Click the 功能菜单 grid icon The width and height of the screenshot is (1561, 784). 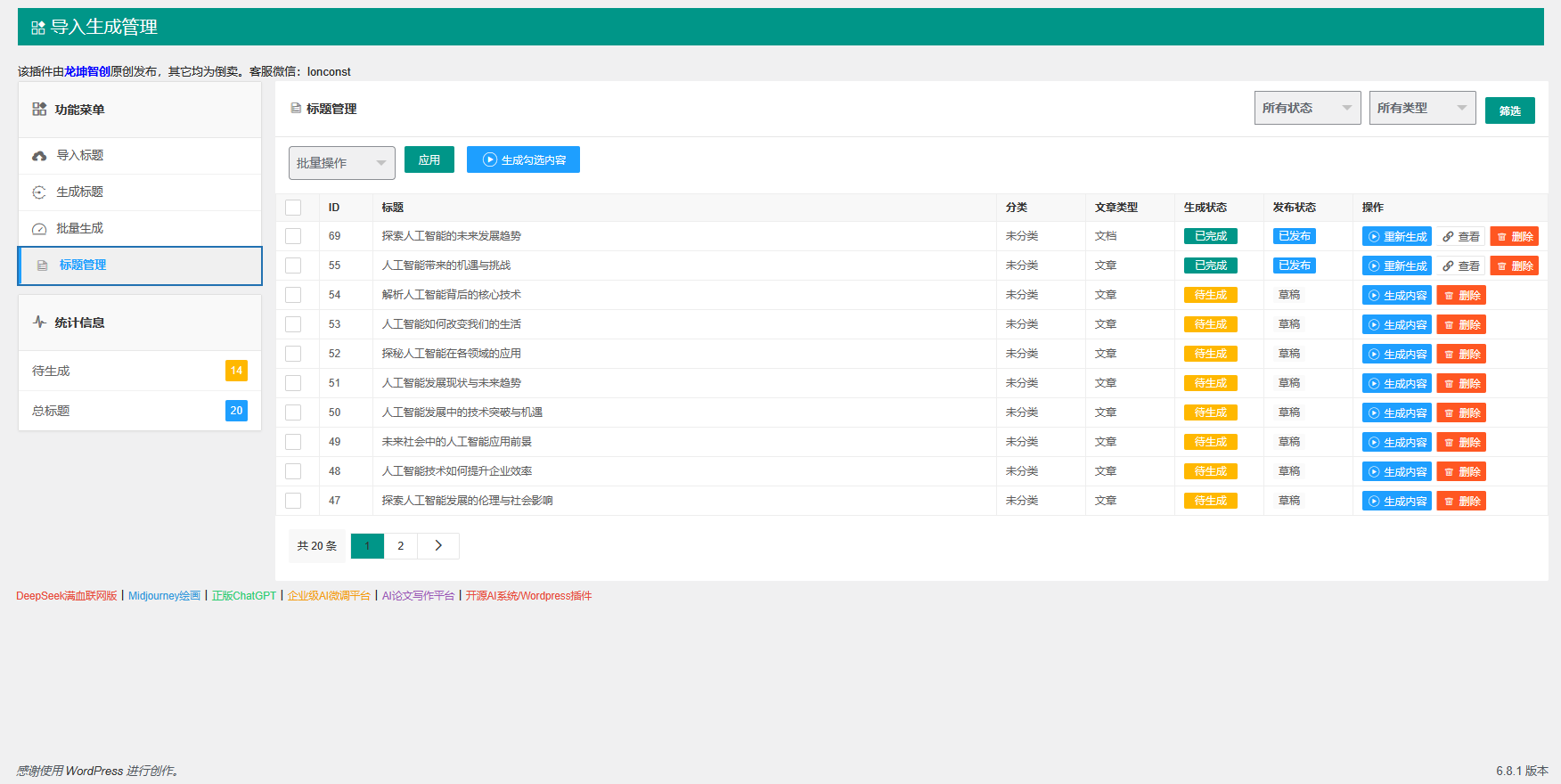pyautogui.click(x=39, y=109)
